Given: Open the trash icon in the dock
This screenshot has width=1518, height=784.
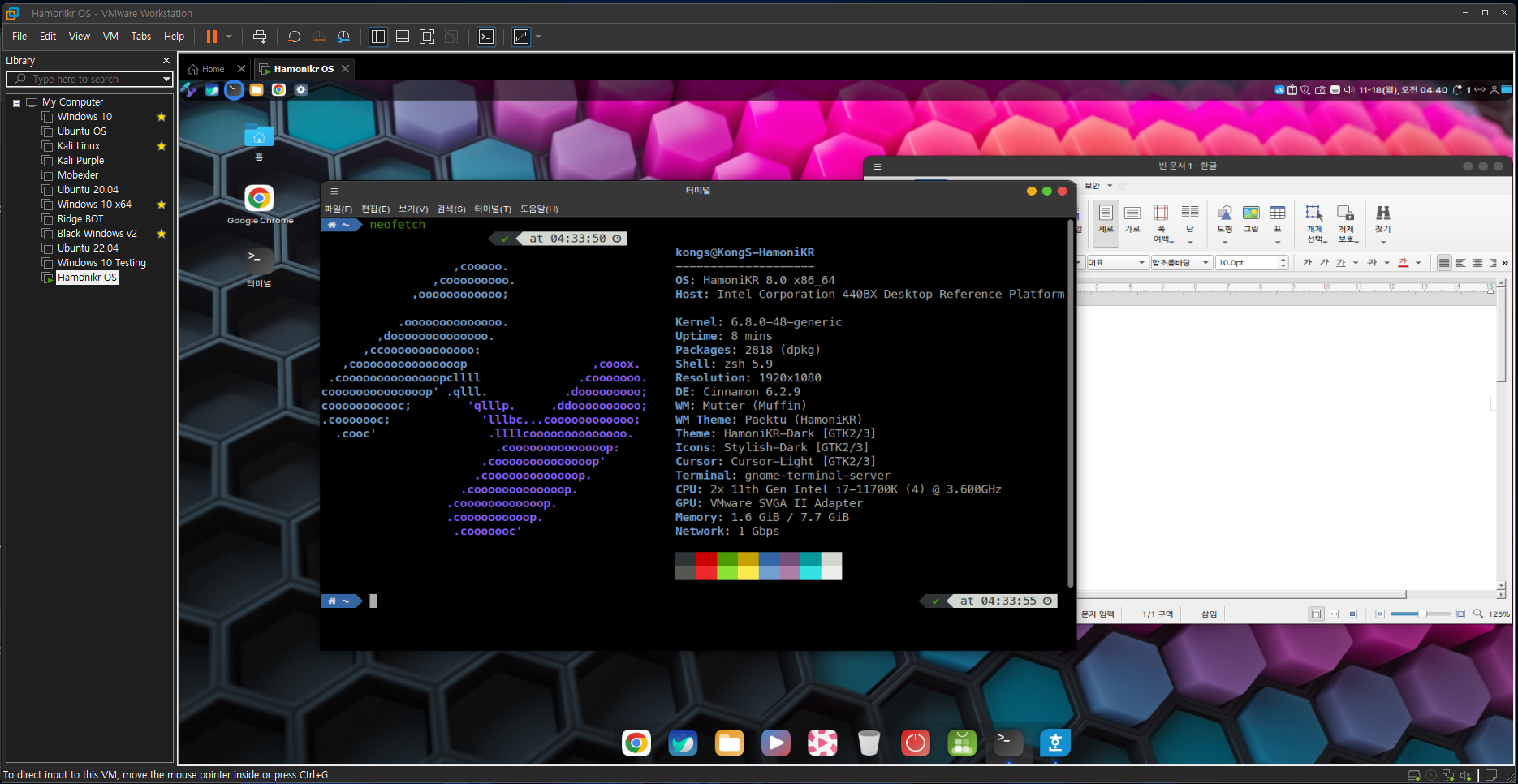Looking at the screenshot, I should [869, 743].
